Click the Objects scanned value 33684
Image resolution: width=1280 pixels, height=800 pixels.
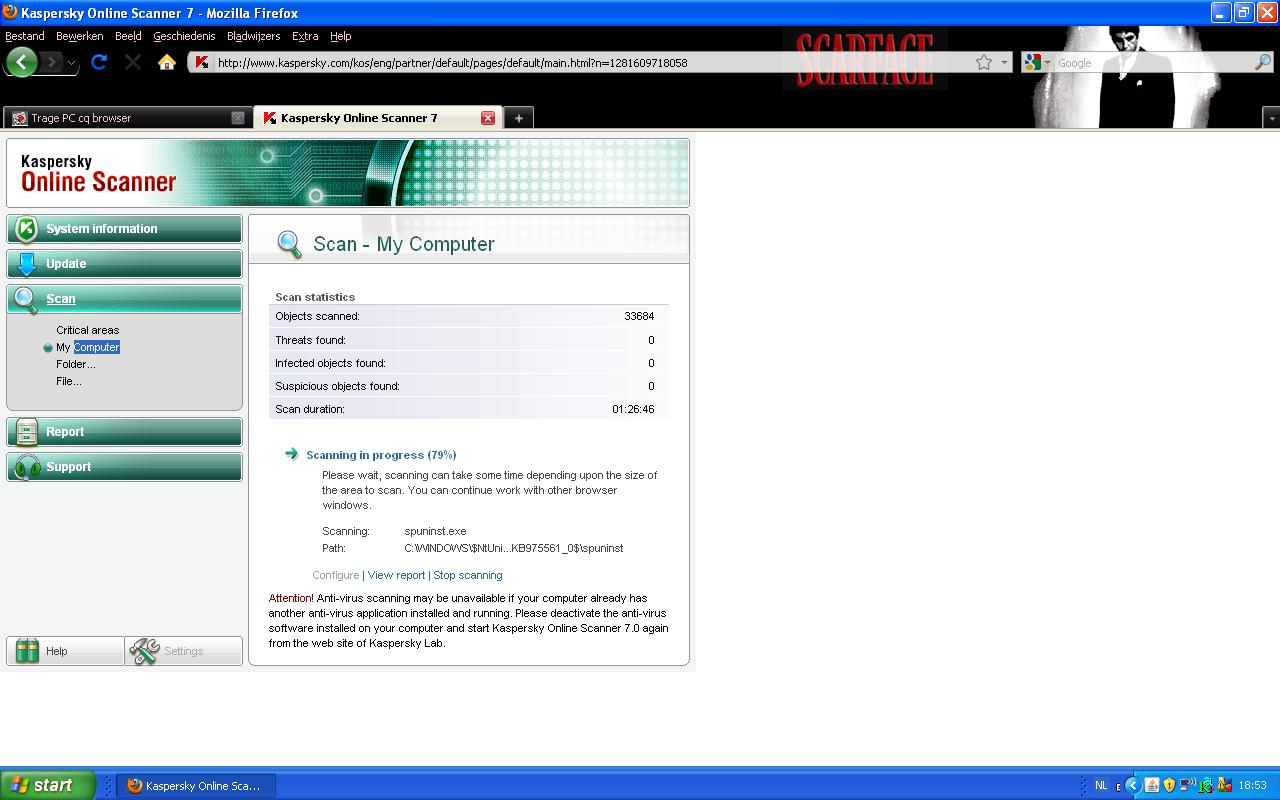(639, 316)
